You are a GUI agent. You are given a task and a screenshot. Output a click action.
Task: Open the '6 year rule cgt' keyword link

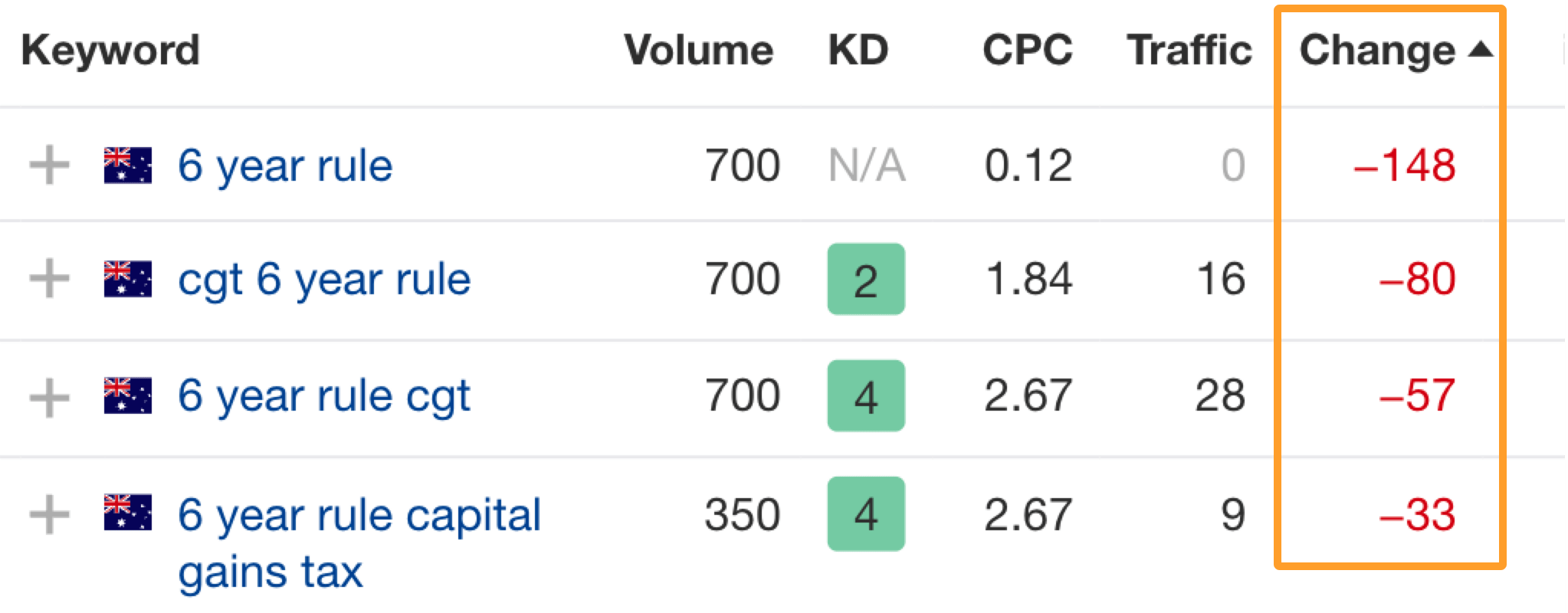point(324,397)
